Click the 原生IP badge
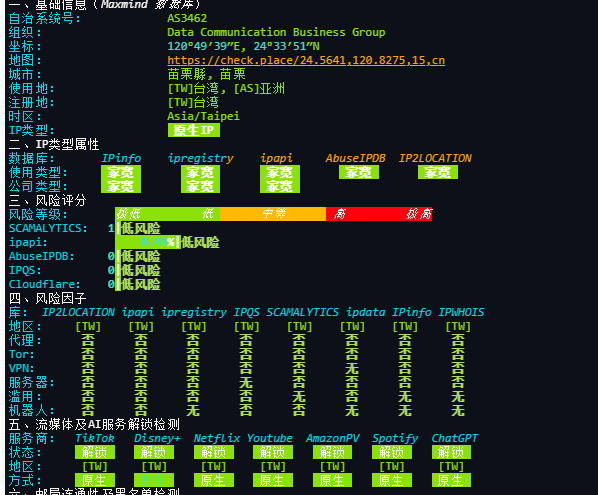Screen dimensions: 598x495 click(x=194, y=130)
